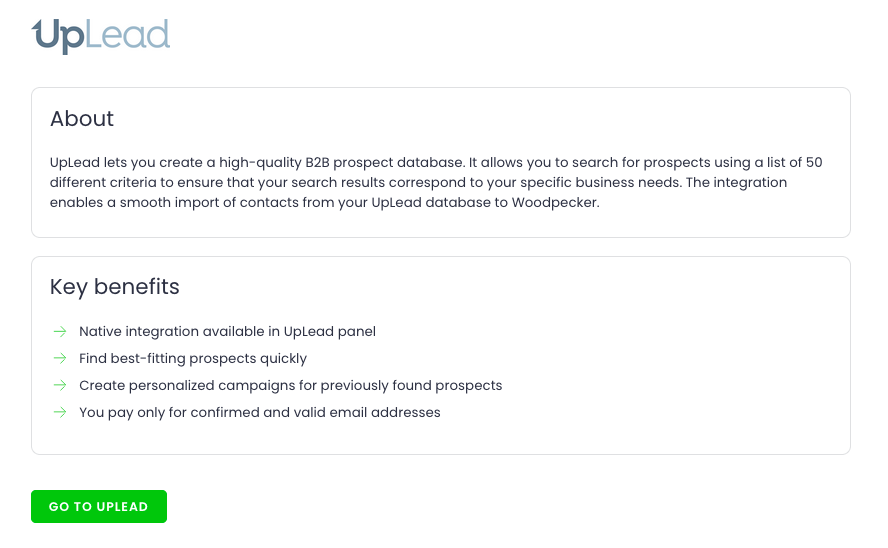Screen dimensions: 888x548
Task: Click arrow icon beside Native integration benefit
Action: 60,331
